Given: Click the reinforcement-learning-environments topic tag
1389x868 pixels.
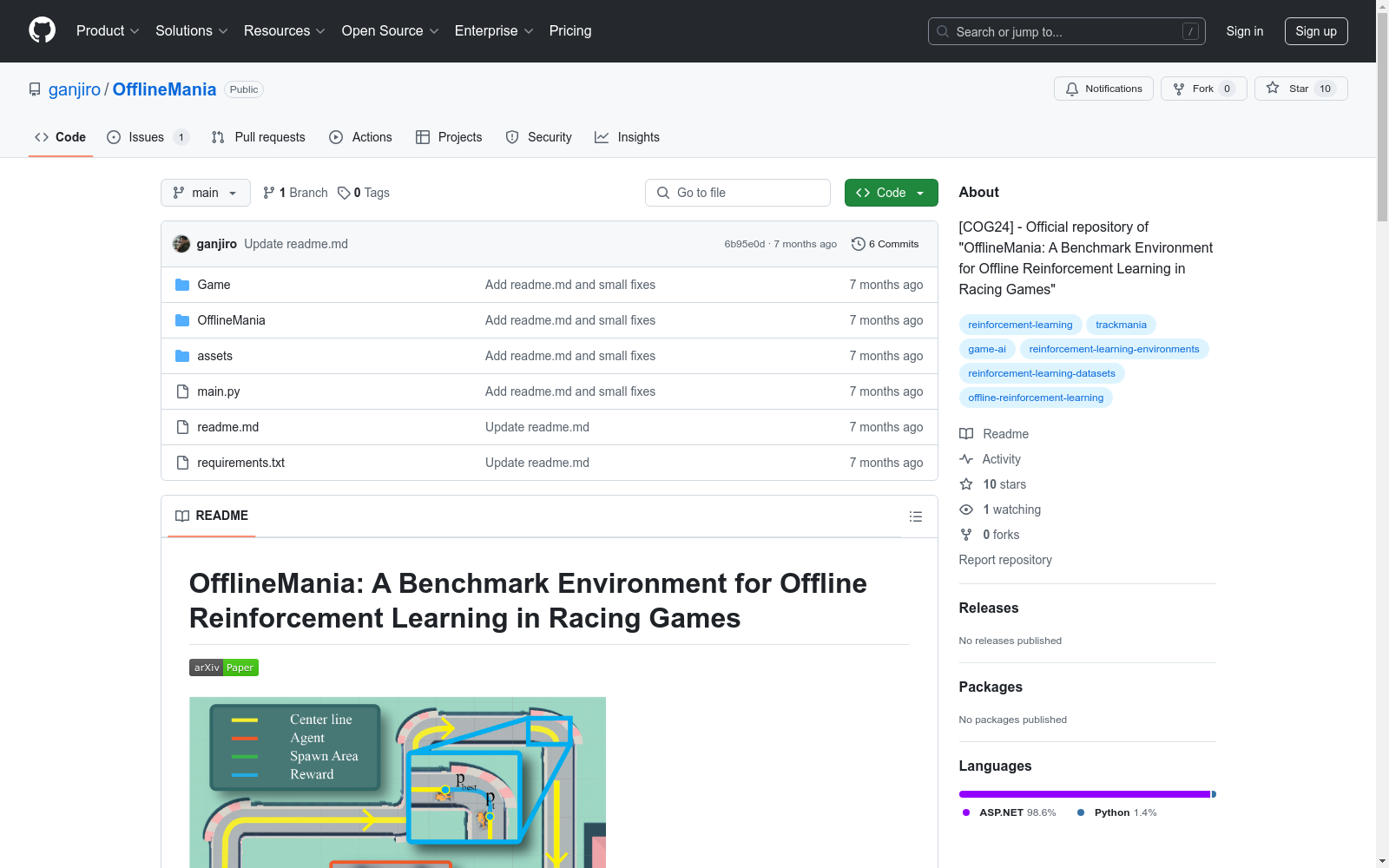Looking at the screenshot, I should point(1114,349).
